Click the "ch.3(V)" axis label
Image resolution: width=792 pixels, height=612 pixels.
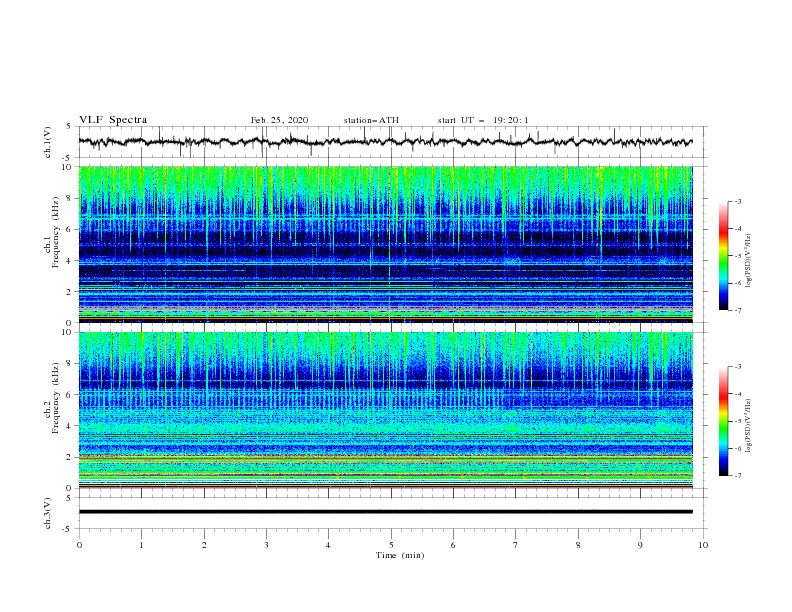(47, 513)
